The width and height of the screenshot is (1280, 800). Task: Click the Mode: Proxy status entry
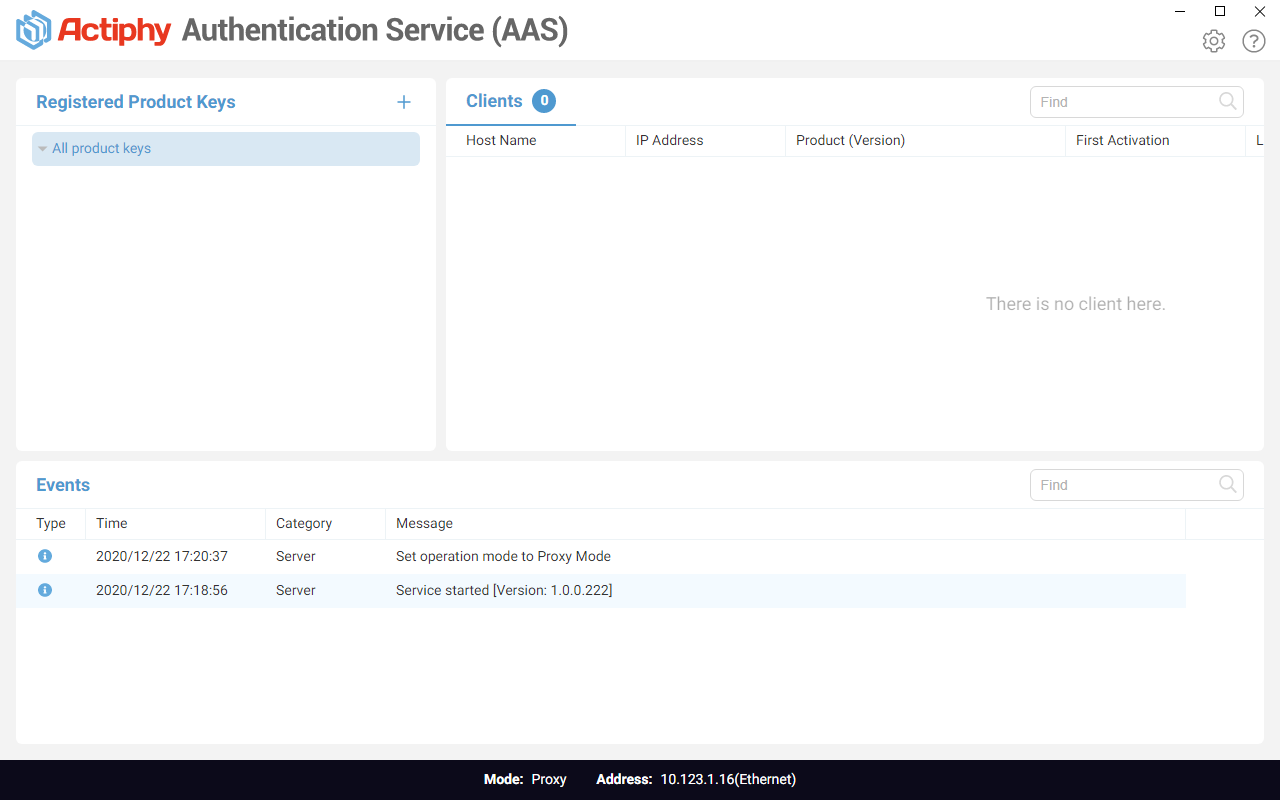point(525,779)
